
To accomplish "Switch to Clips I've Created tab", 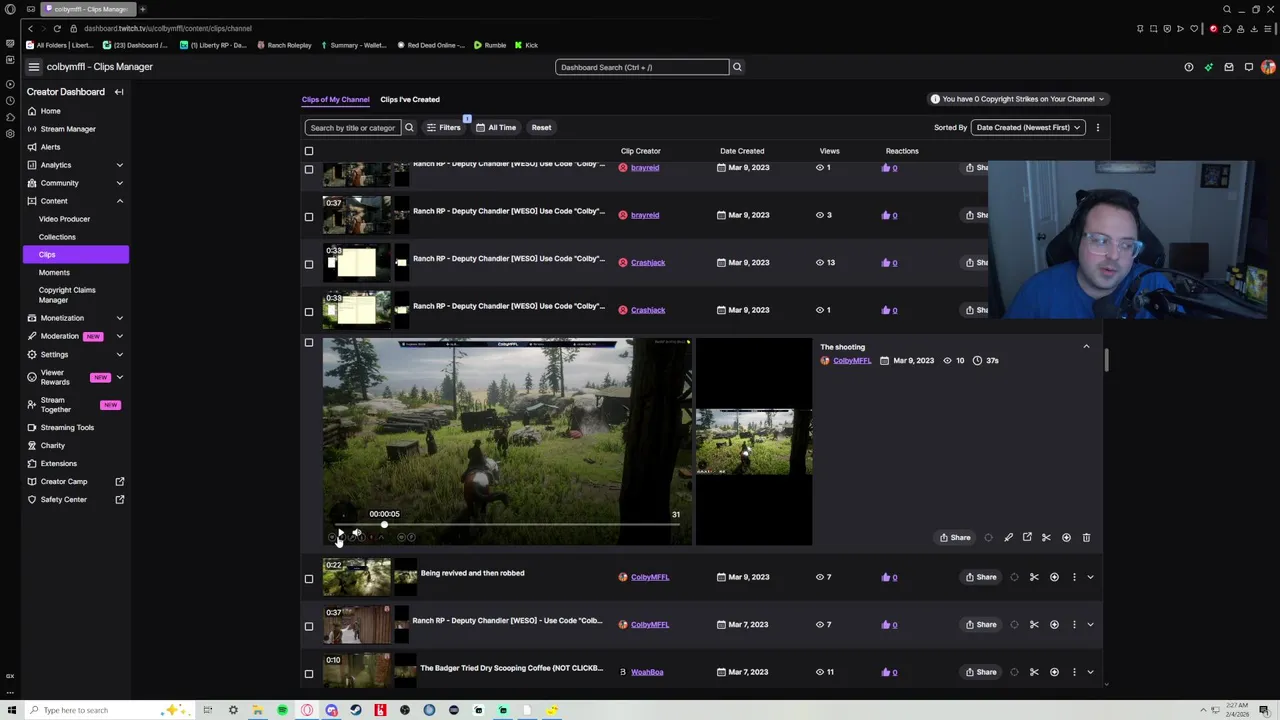I will [410, 99].
